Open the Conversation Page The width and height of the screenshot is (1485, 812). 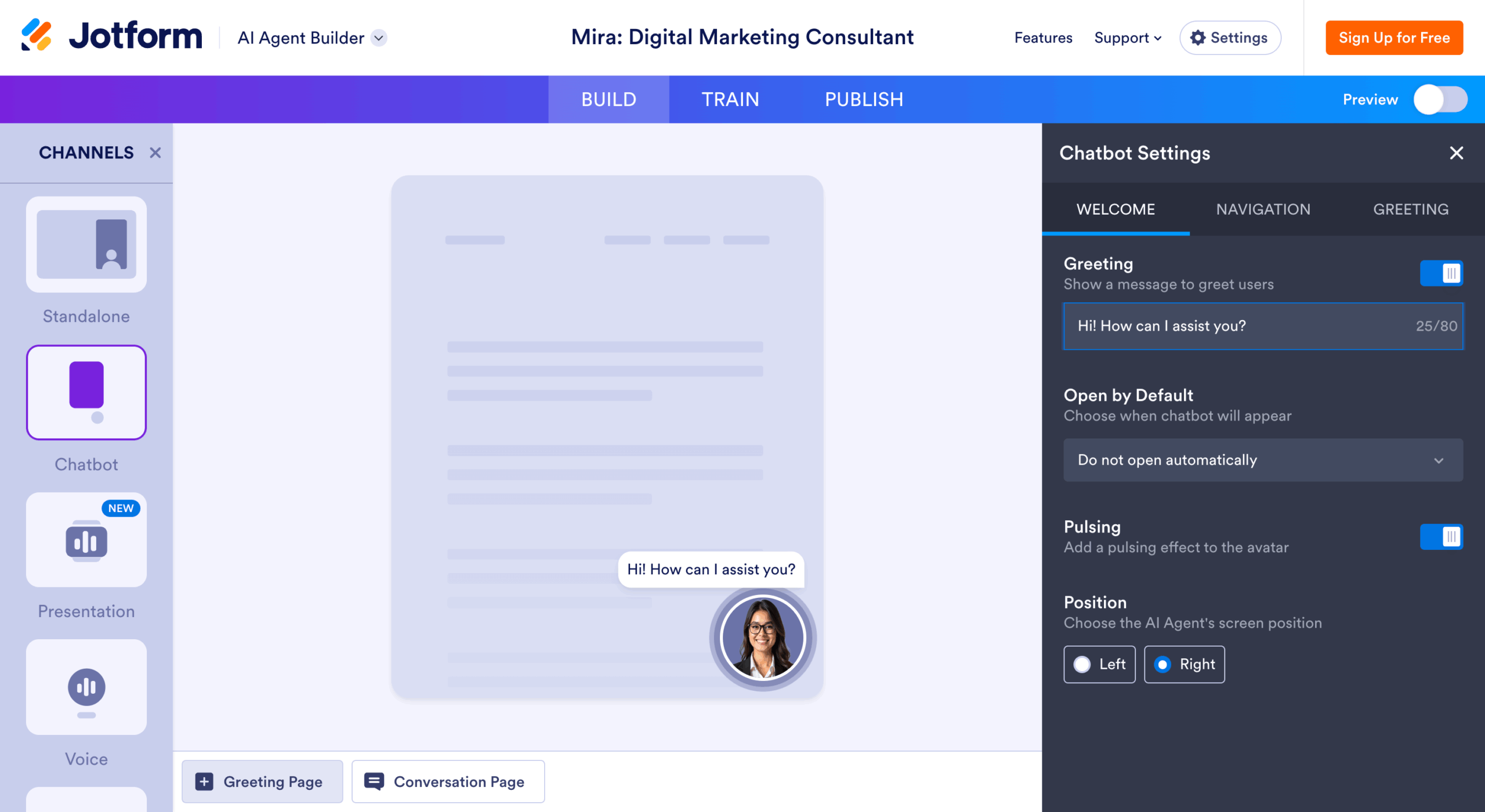448,781
